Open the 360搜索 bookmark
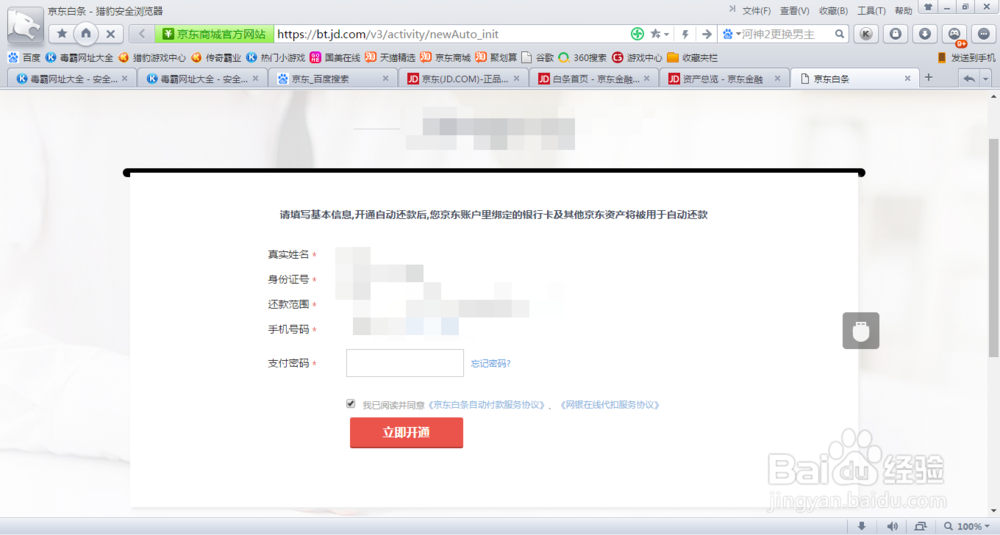The width and height of the screenshot is (1000, 535). [x=582, y=57]
